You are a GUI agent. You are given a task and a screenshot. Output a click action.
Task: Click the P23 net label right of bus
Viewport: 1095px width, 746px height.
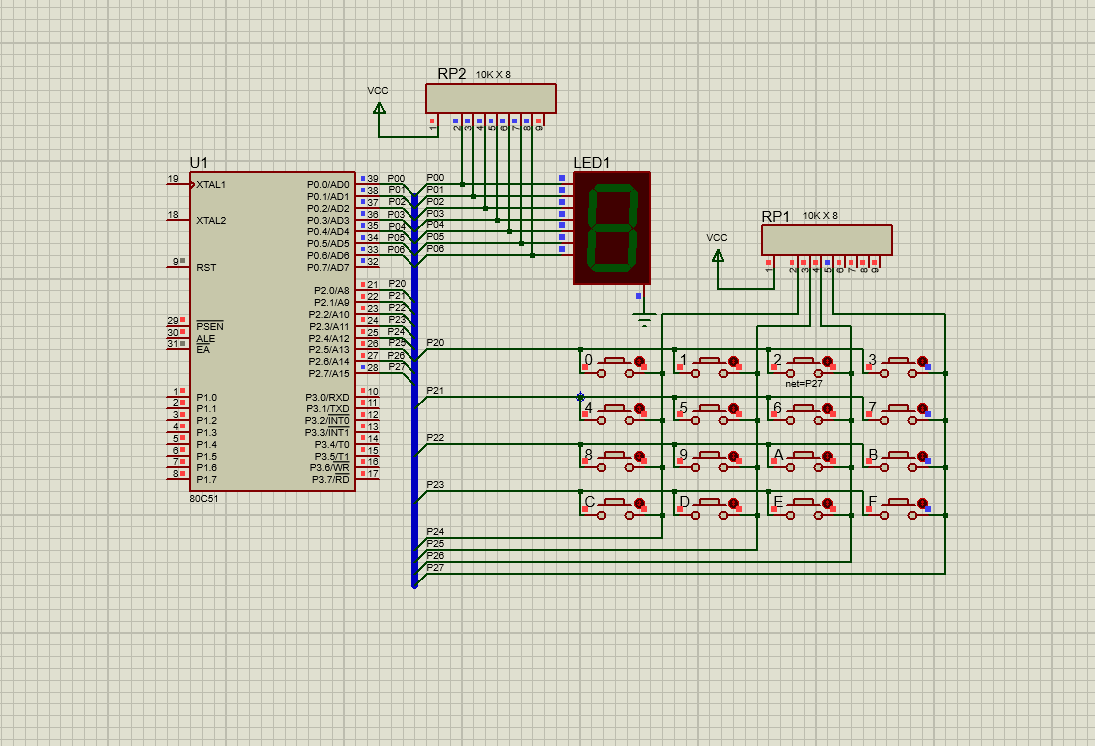point(435,485)
